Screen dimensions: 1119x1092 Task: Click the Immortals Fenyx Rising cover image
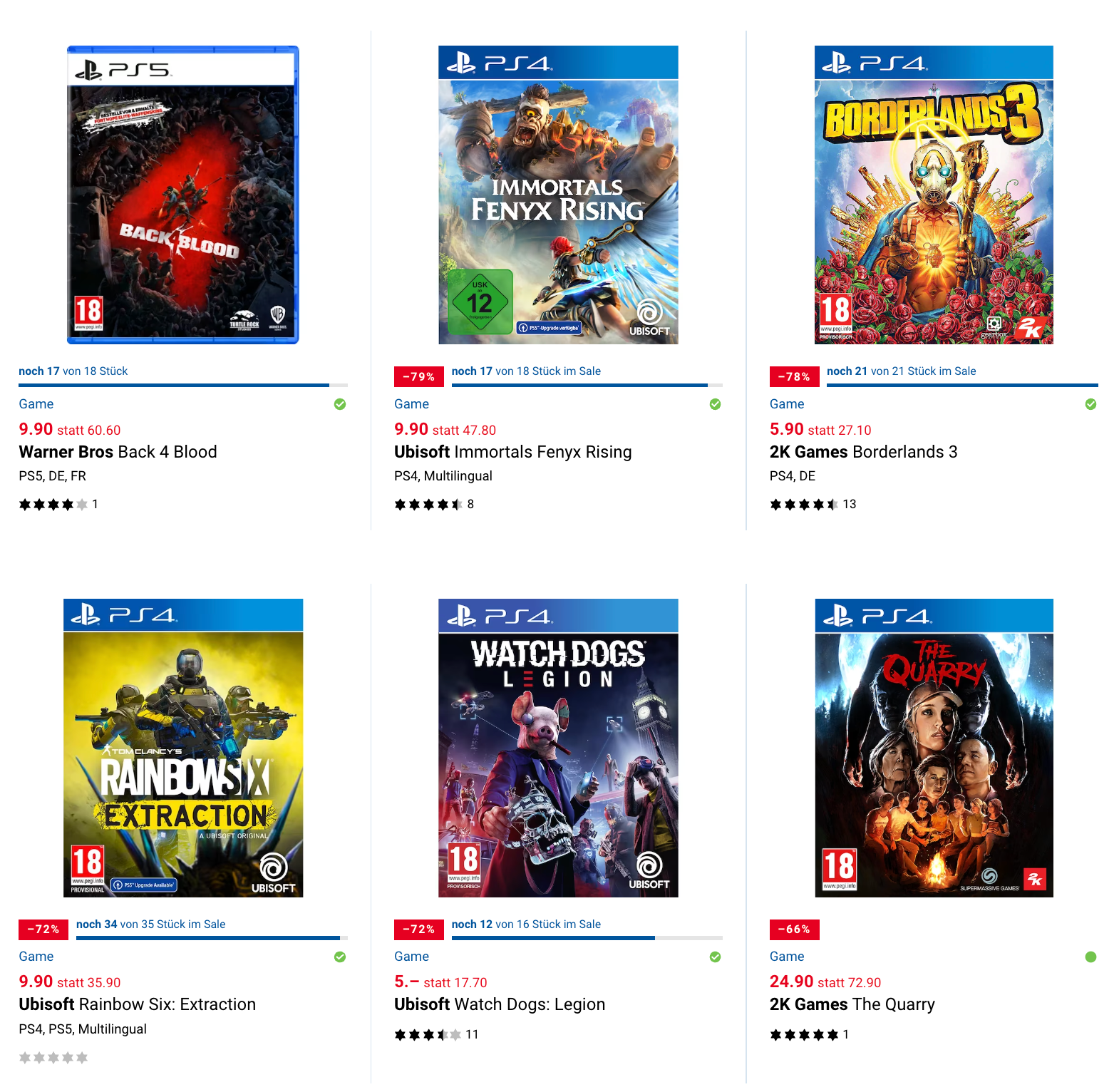point(558,195)
